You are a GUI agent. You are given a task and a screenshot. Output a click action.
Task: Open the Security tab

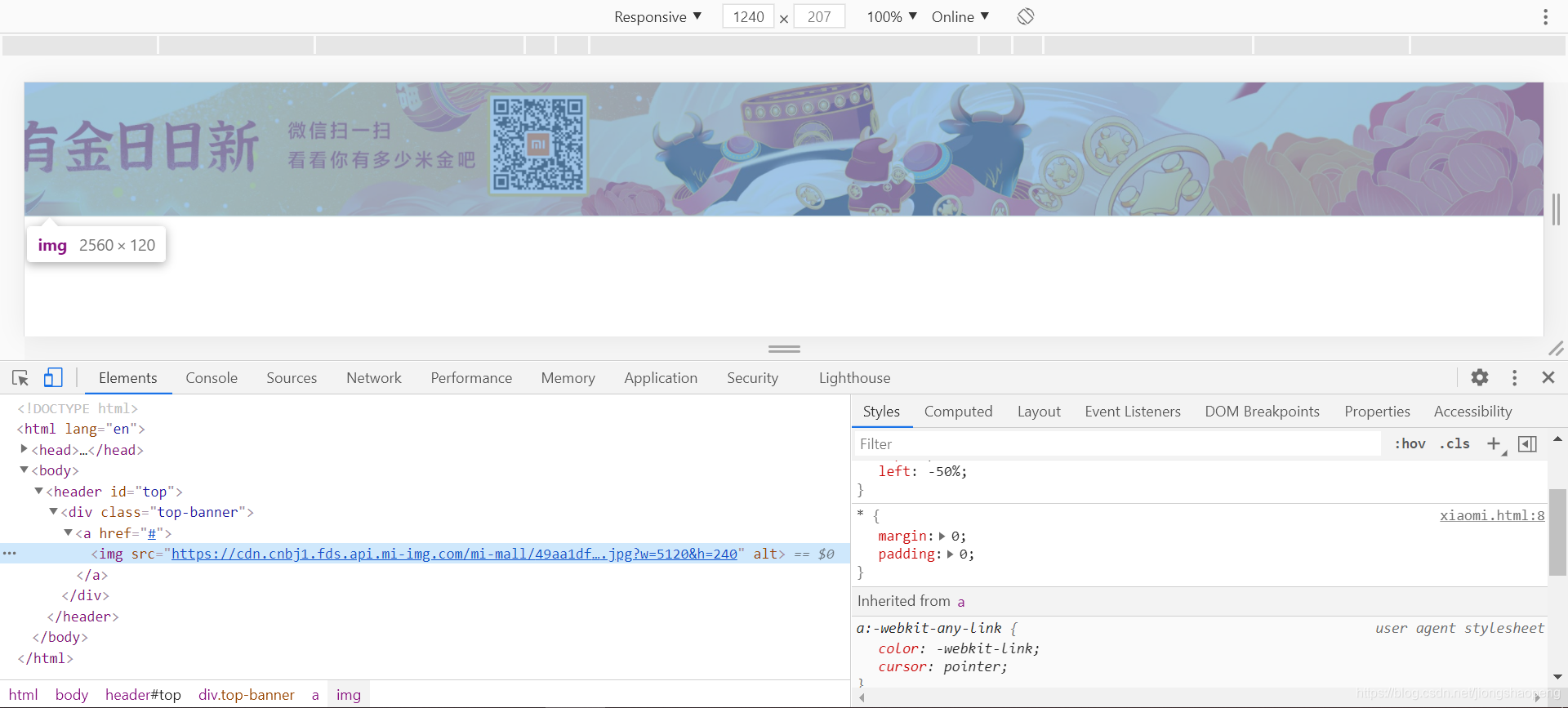pyautogui.click(x=752, y=378)
